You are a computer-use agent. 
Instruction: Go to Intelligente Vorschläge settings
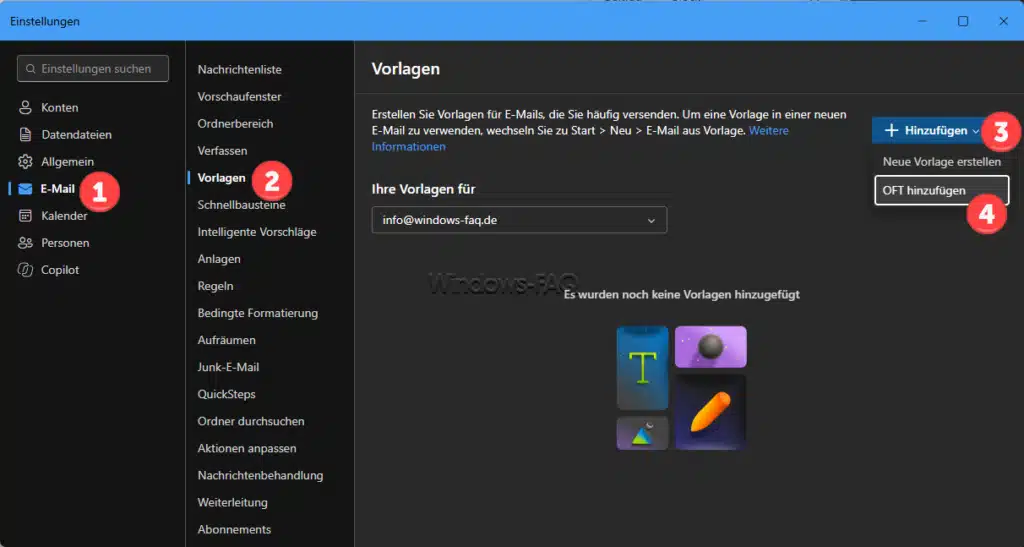pyautogui.click(x=257, y=232)
